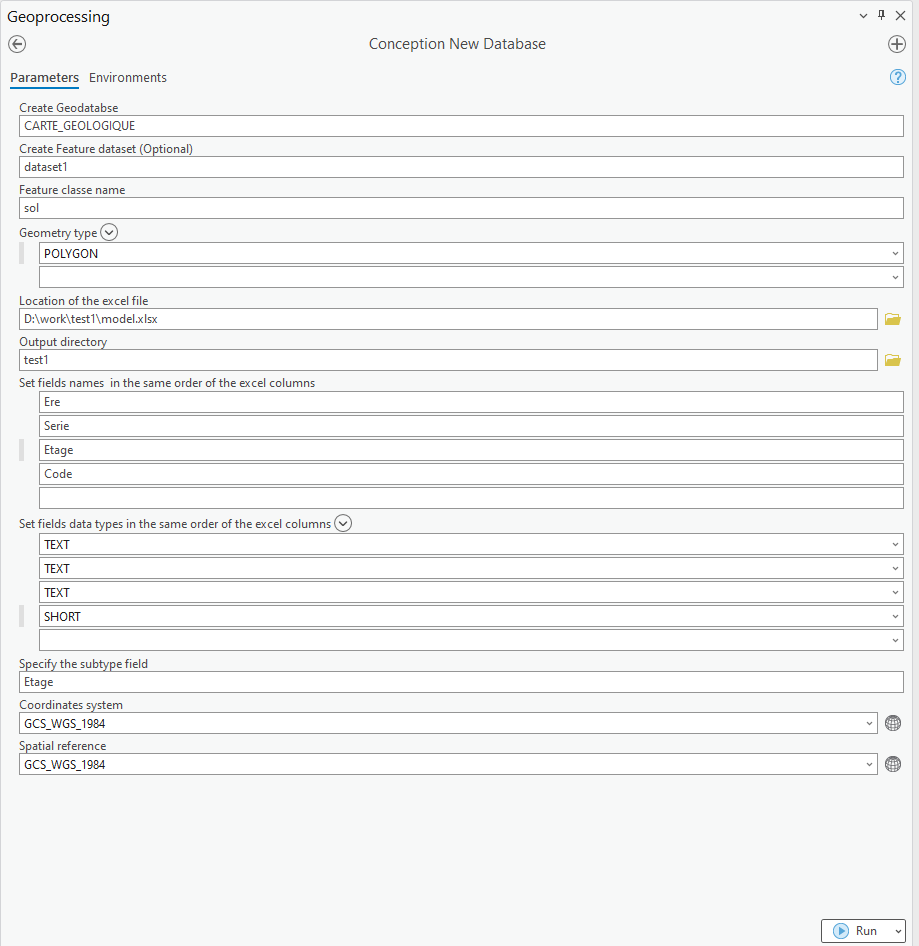The width and height of the screenshot is (919, 946).
Task: Collapse the fields data types section
Action: pyautogui.click(x=343, y=523)
